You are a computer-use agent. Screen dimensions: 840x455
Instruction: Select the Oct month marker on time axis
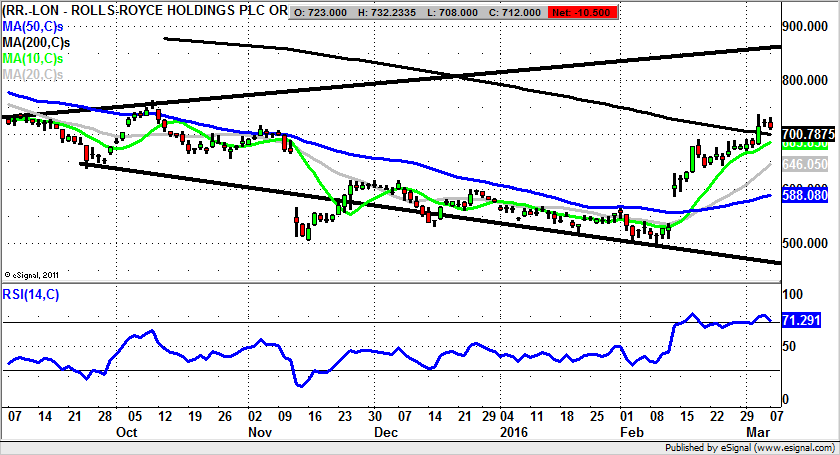coord(126,431)
